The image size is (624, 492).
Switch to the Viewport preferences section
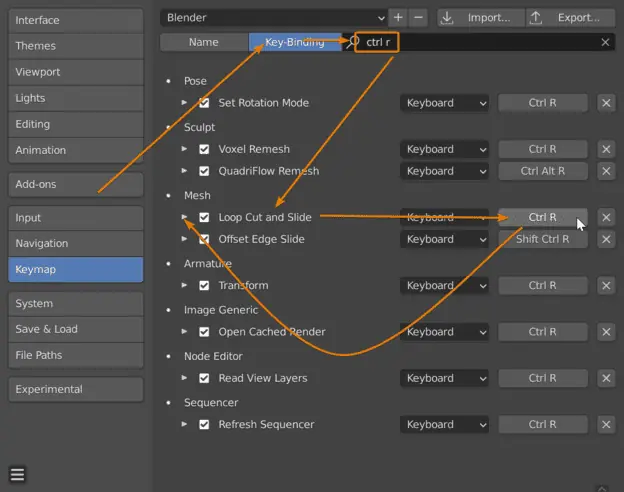[76, 72]
